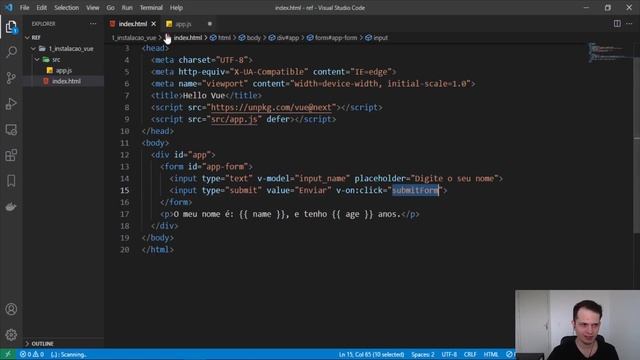The image size is (640, 360).
Task: Open the Explorer view in activity bar
Action: coord(11,27)
